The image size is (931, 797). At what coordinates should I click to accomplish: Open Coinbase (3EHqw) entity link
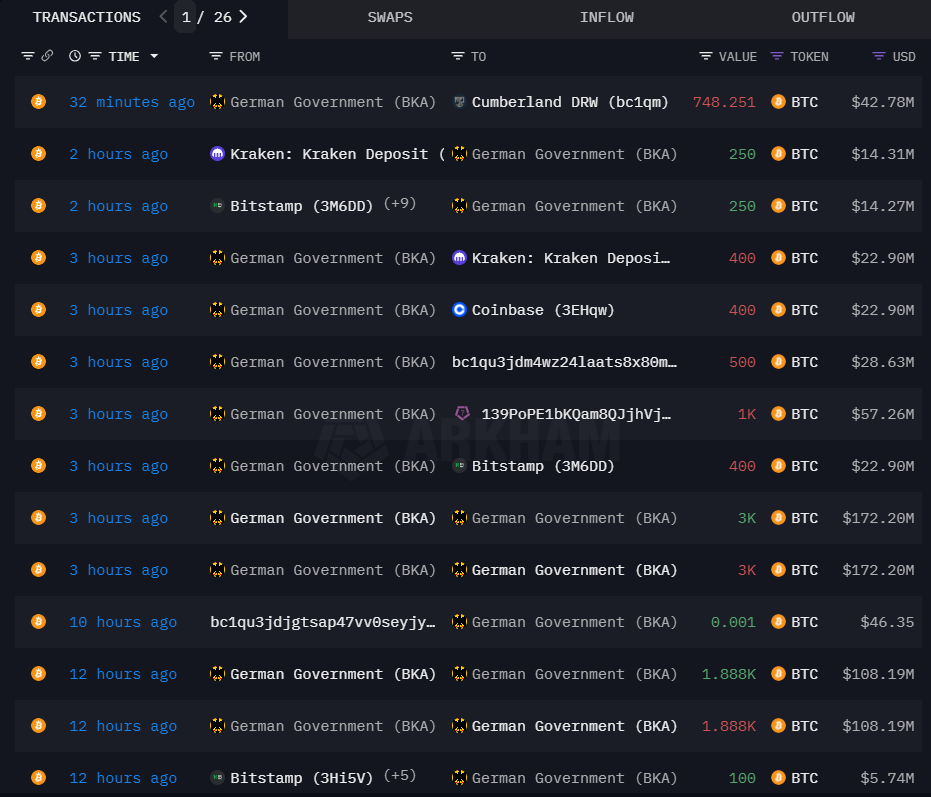543,310
